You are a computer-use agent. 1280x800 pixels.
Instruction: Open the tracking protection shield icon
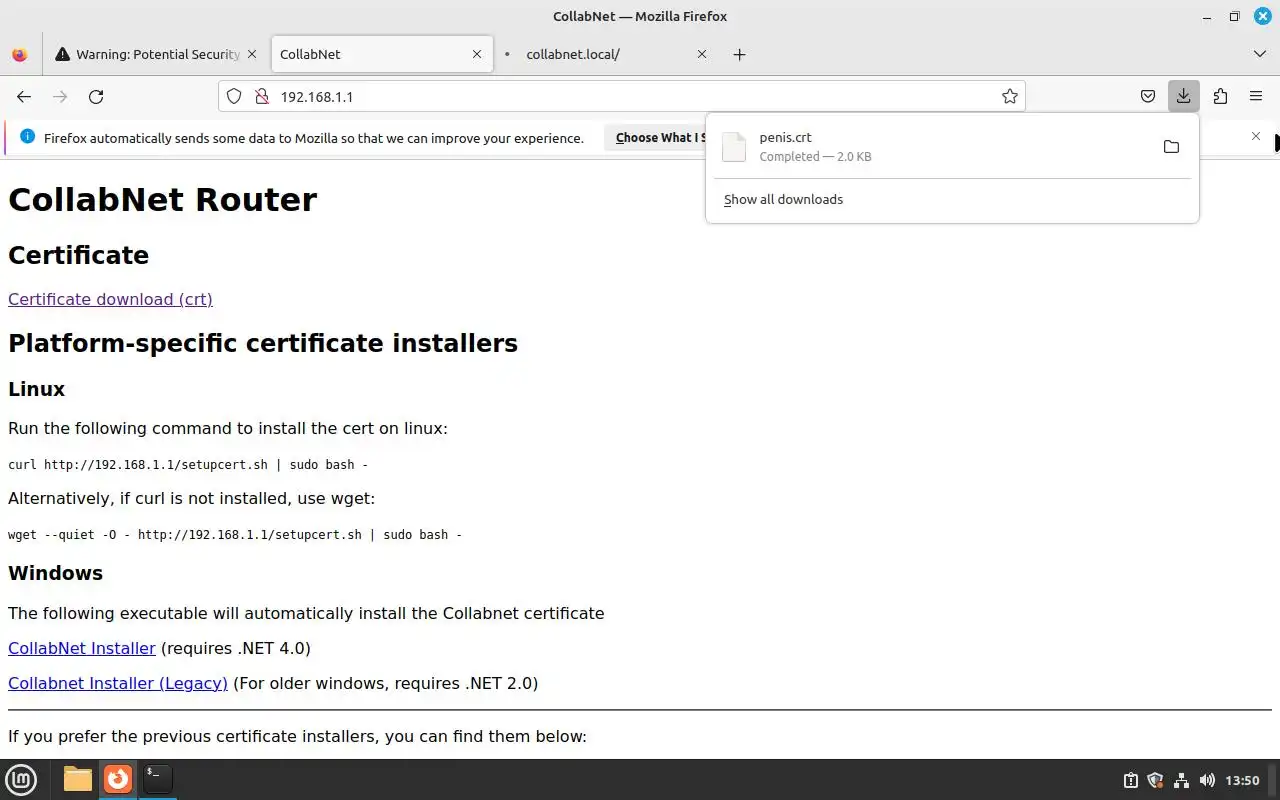pos(234,96)
